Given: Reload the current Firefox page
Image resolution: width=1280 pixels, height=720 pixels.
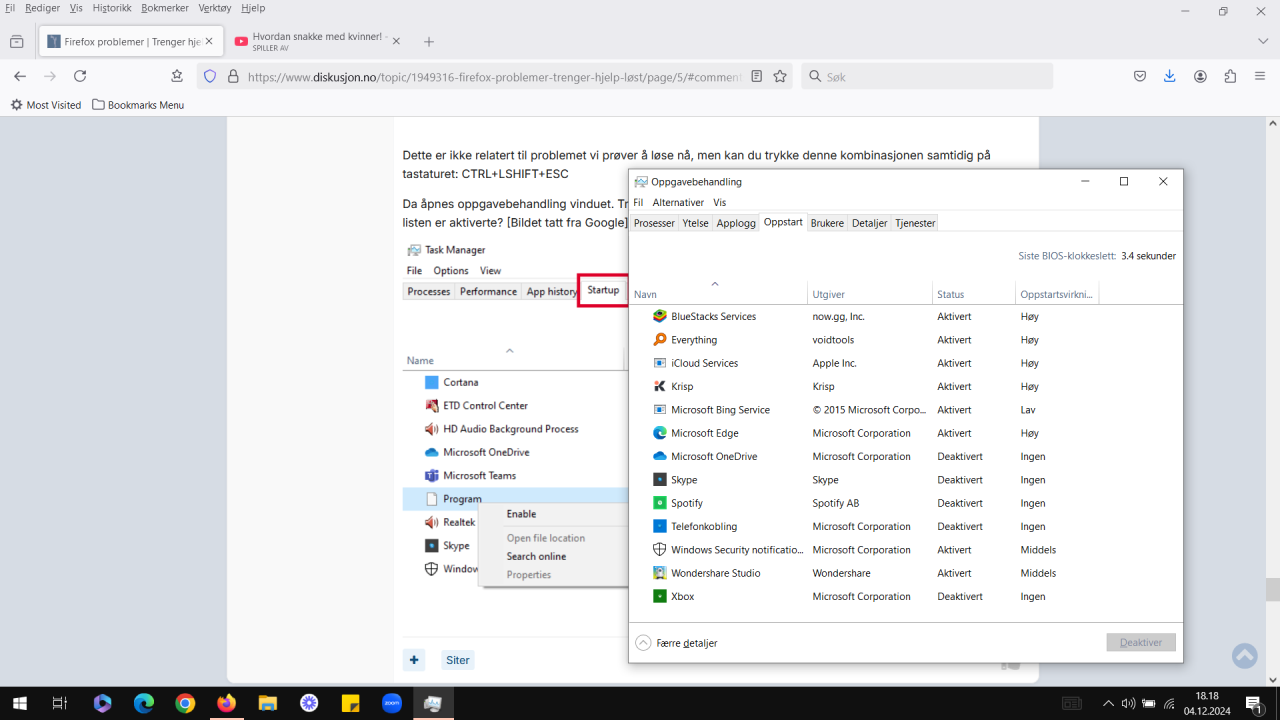Looking at the screenshot, I should click(80, 76).
